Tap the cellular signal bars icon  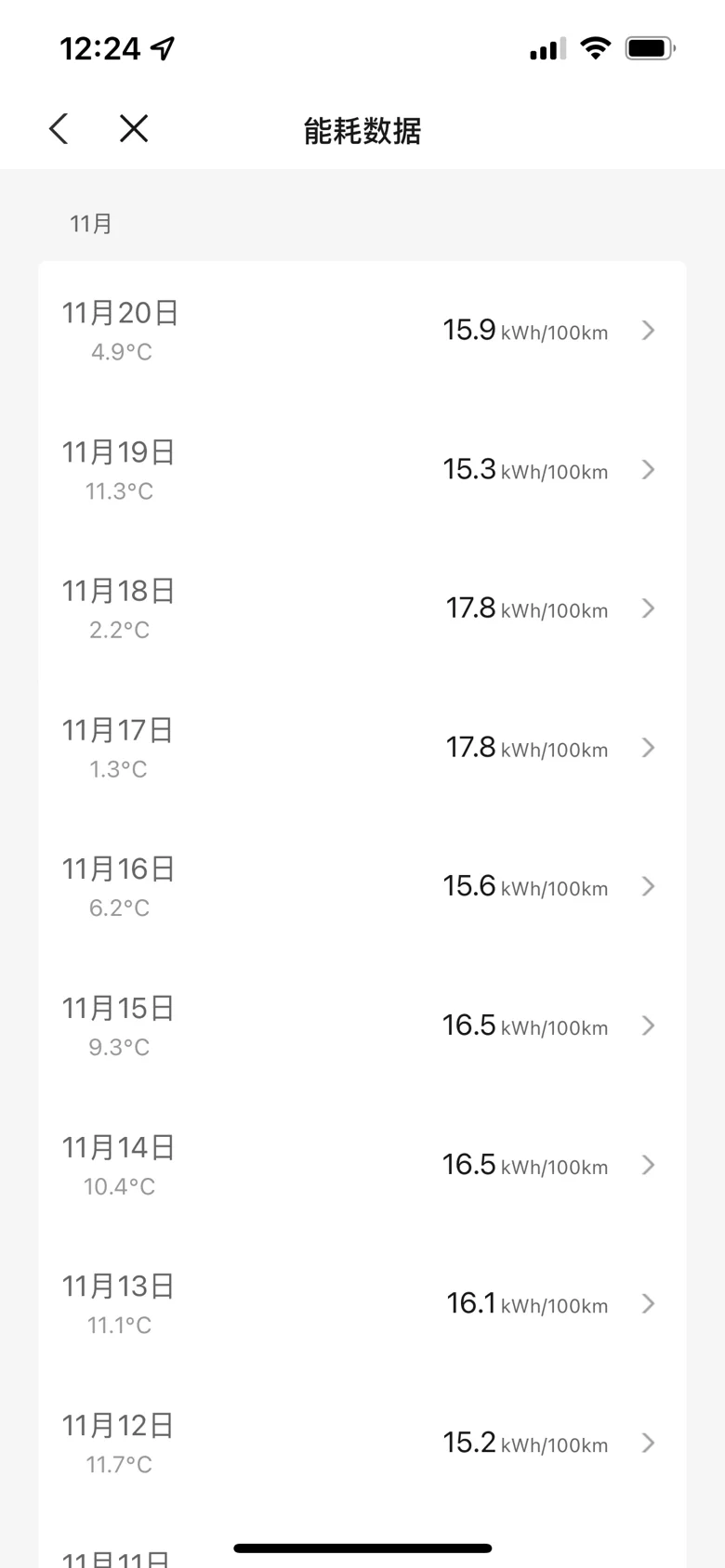(x=547, y=49)
